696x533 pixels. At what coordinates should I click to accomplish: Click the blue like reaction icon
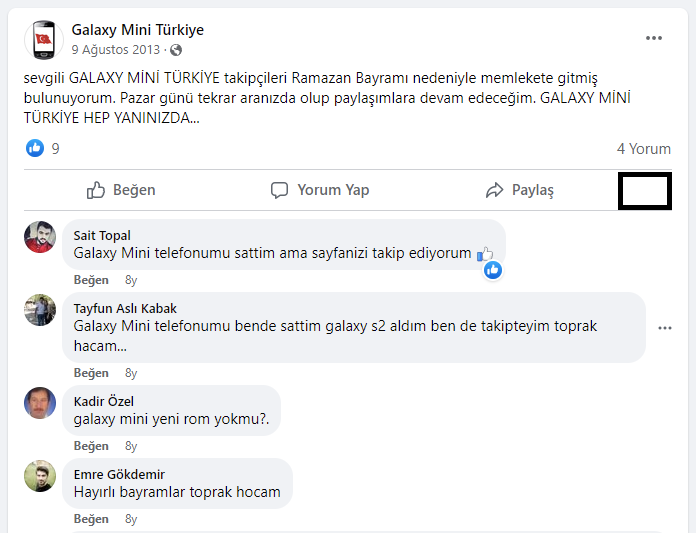35,148
